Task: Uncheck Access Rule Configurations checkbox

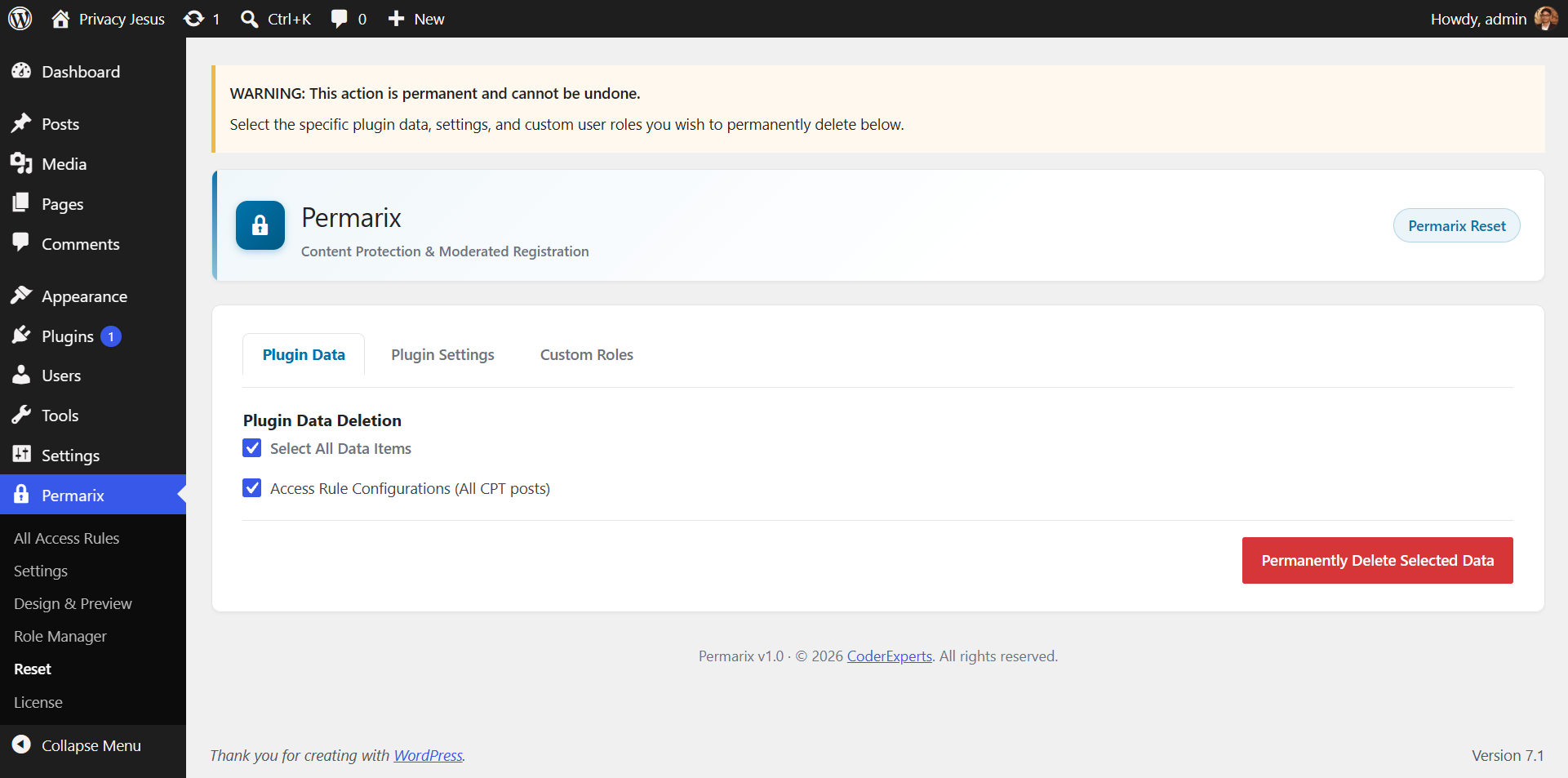Action: [252, 488]
